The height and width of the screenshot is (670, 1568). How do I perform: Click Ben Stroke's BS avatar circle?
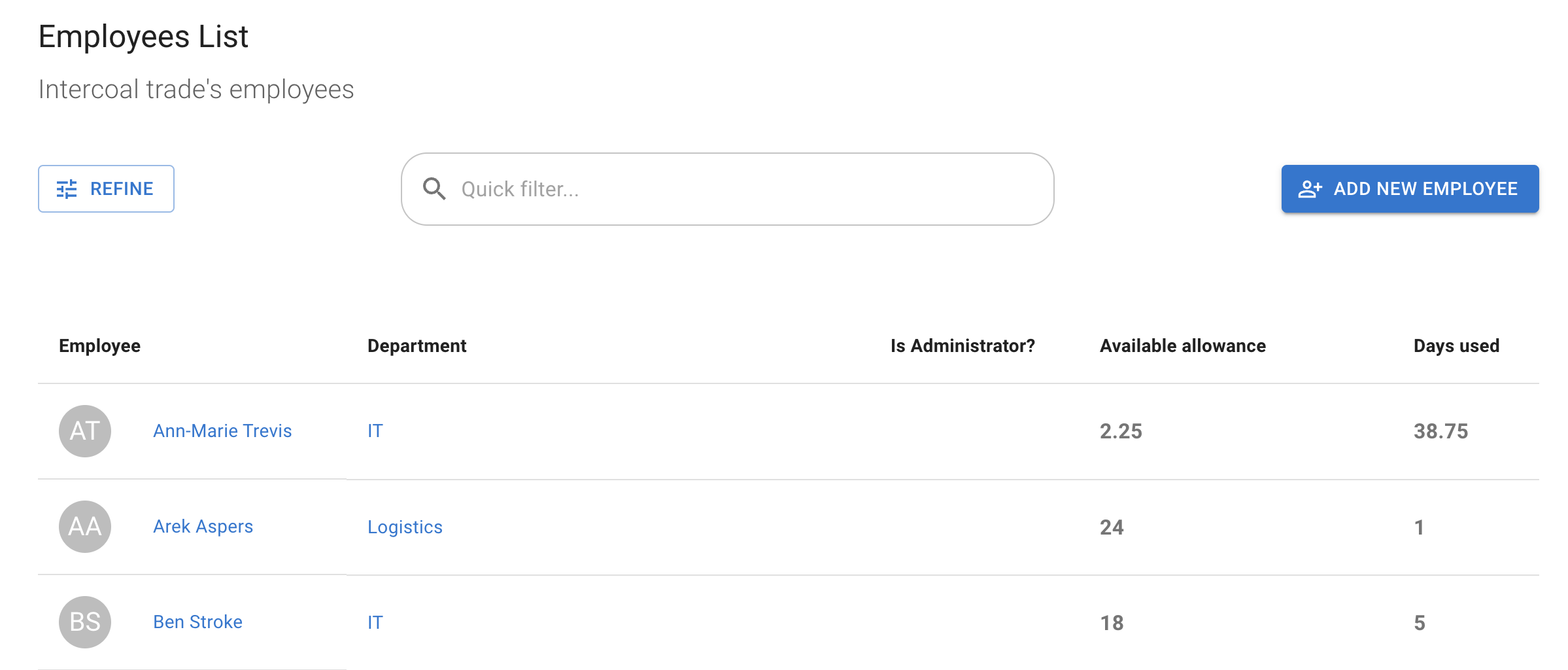(84, 622)
